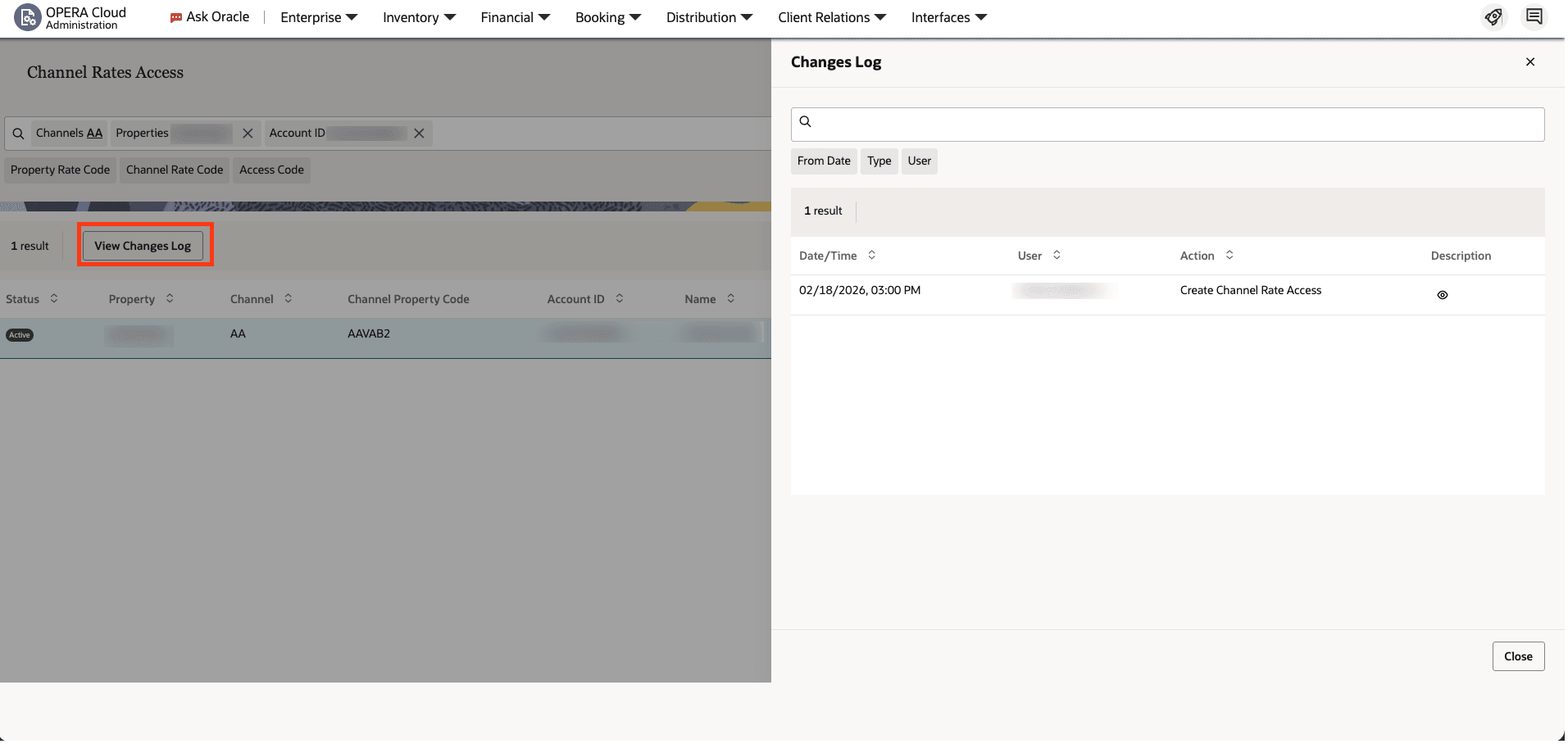Image resolution: width=1568 pixels, height=744 pixels.
Task: Expand the Enterprise menu
Action: pos(319,17)
